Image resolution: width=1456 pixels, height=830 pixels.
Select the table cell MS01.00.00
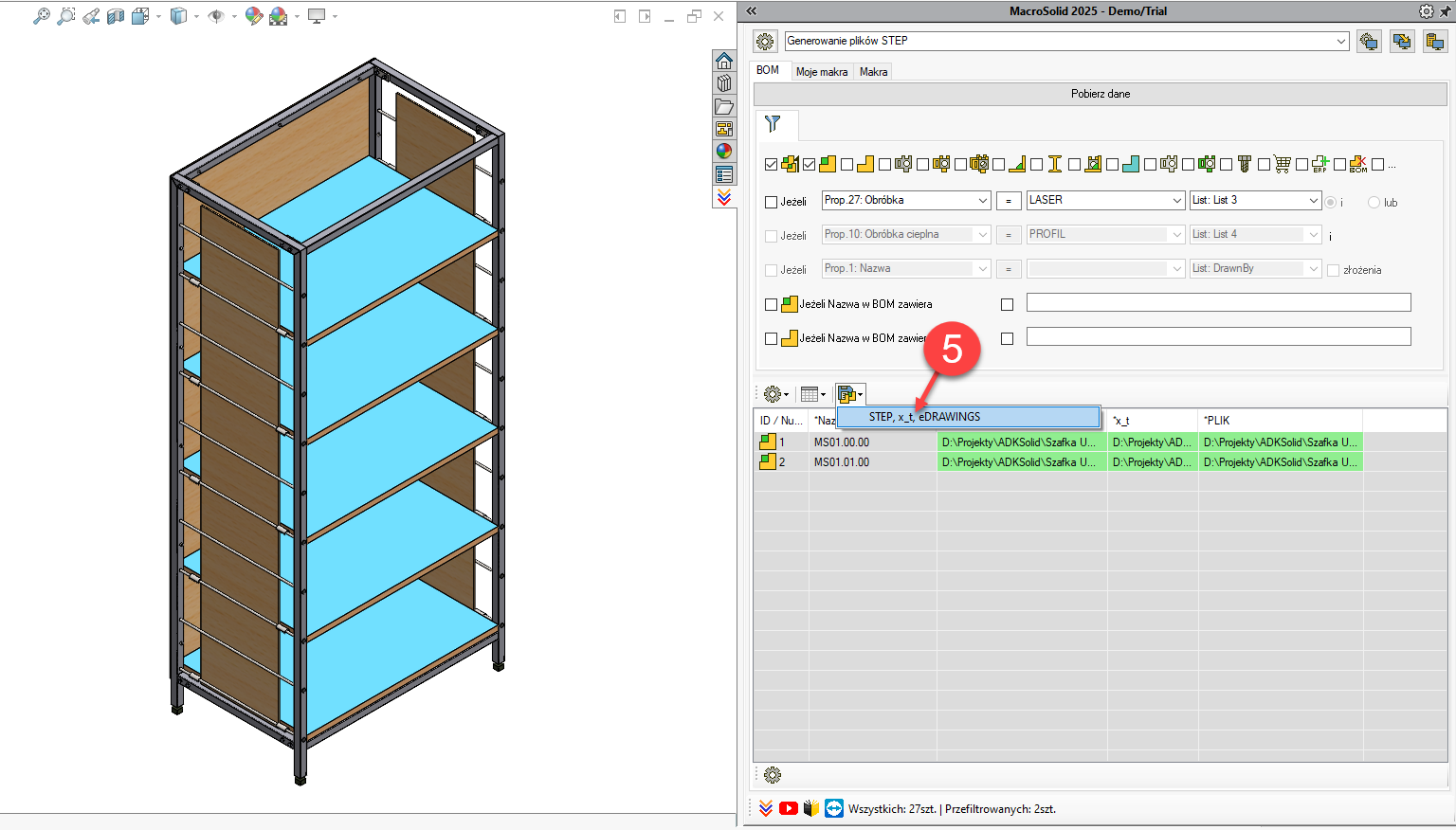point(873,442)
